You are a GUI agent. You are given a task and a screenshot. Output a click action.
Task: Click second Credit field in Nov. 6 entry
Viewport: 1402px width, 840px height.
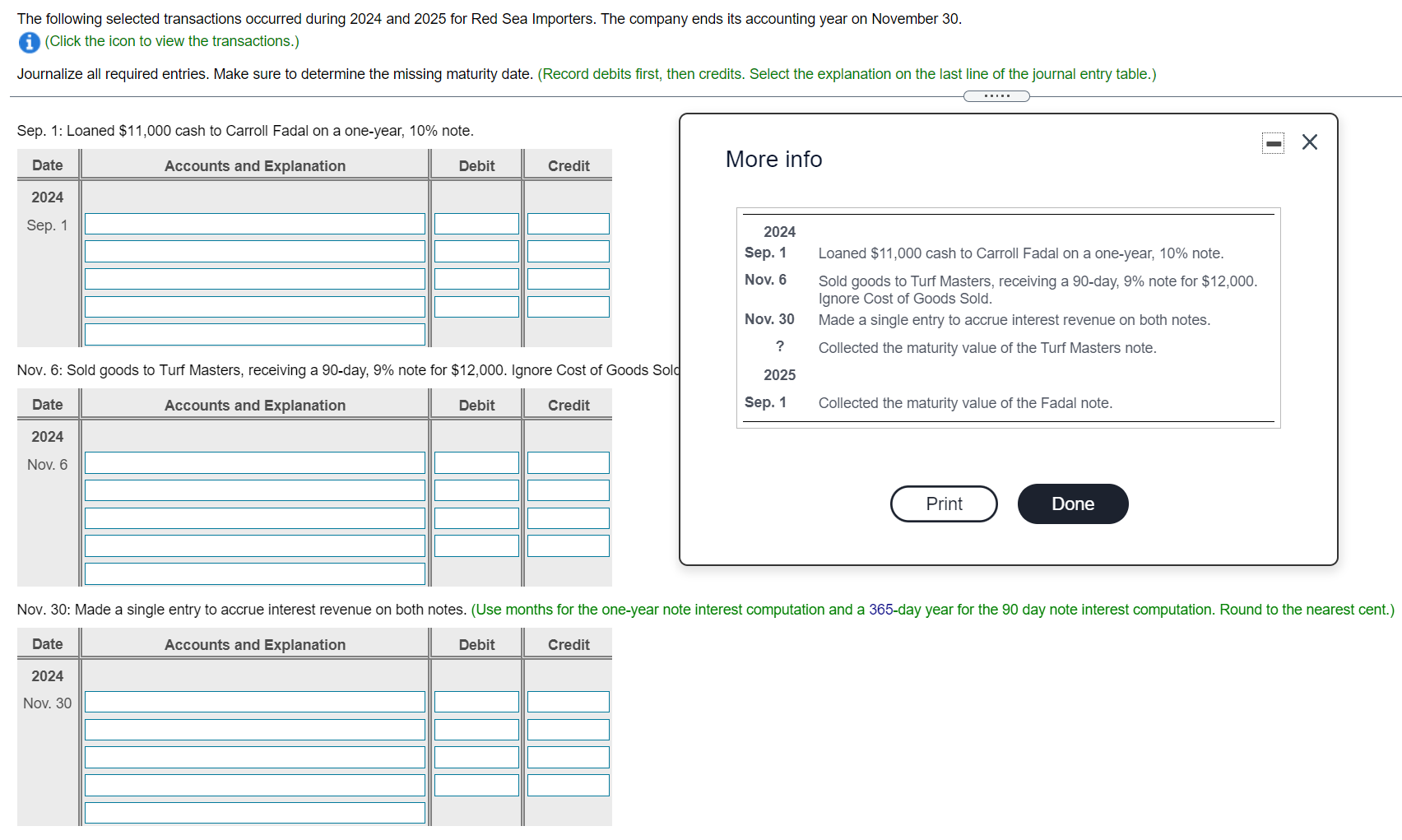(569, 490)
